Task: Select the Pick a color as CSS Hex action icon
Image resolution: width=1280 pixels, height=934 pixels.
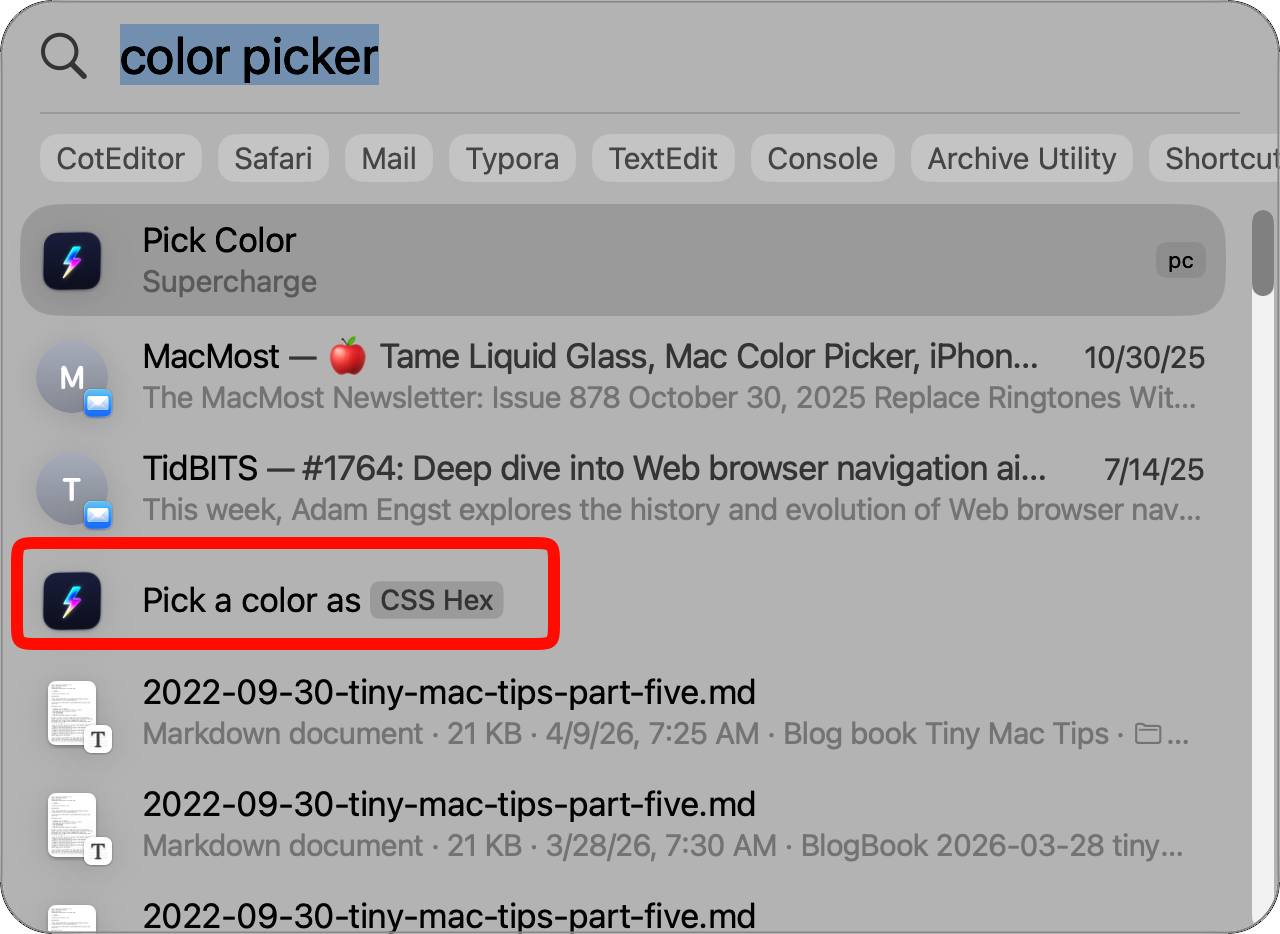Action: [71, 600]
